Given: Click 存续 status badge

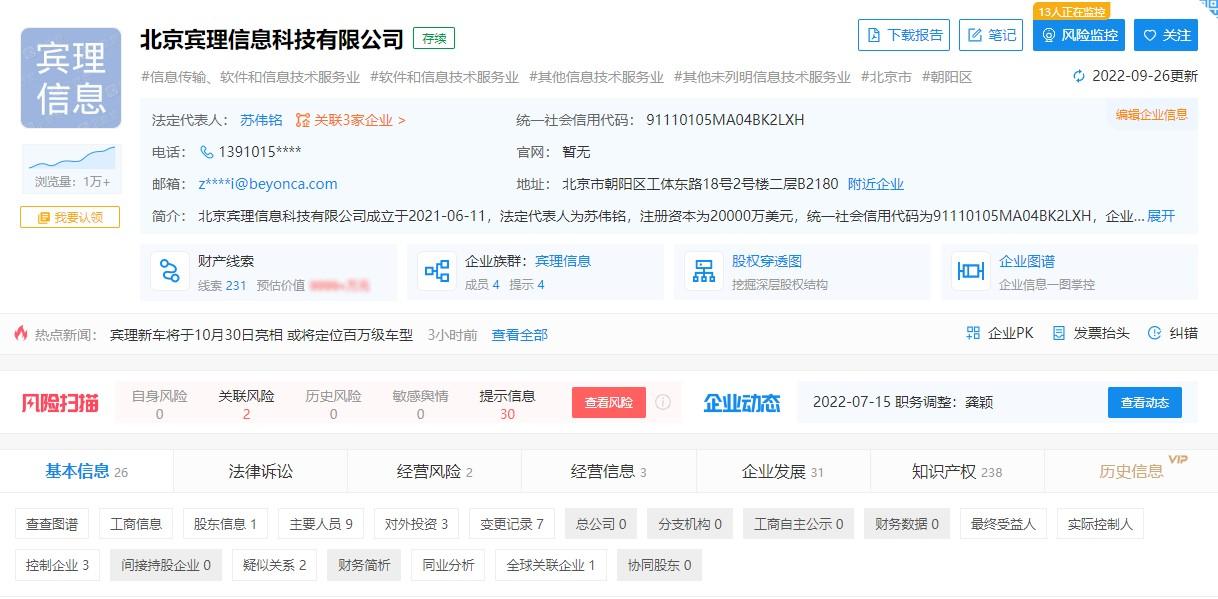Looking at the screenshot, I should (x=434, y=38).
